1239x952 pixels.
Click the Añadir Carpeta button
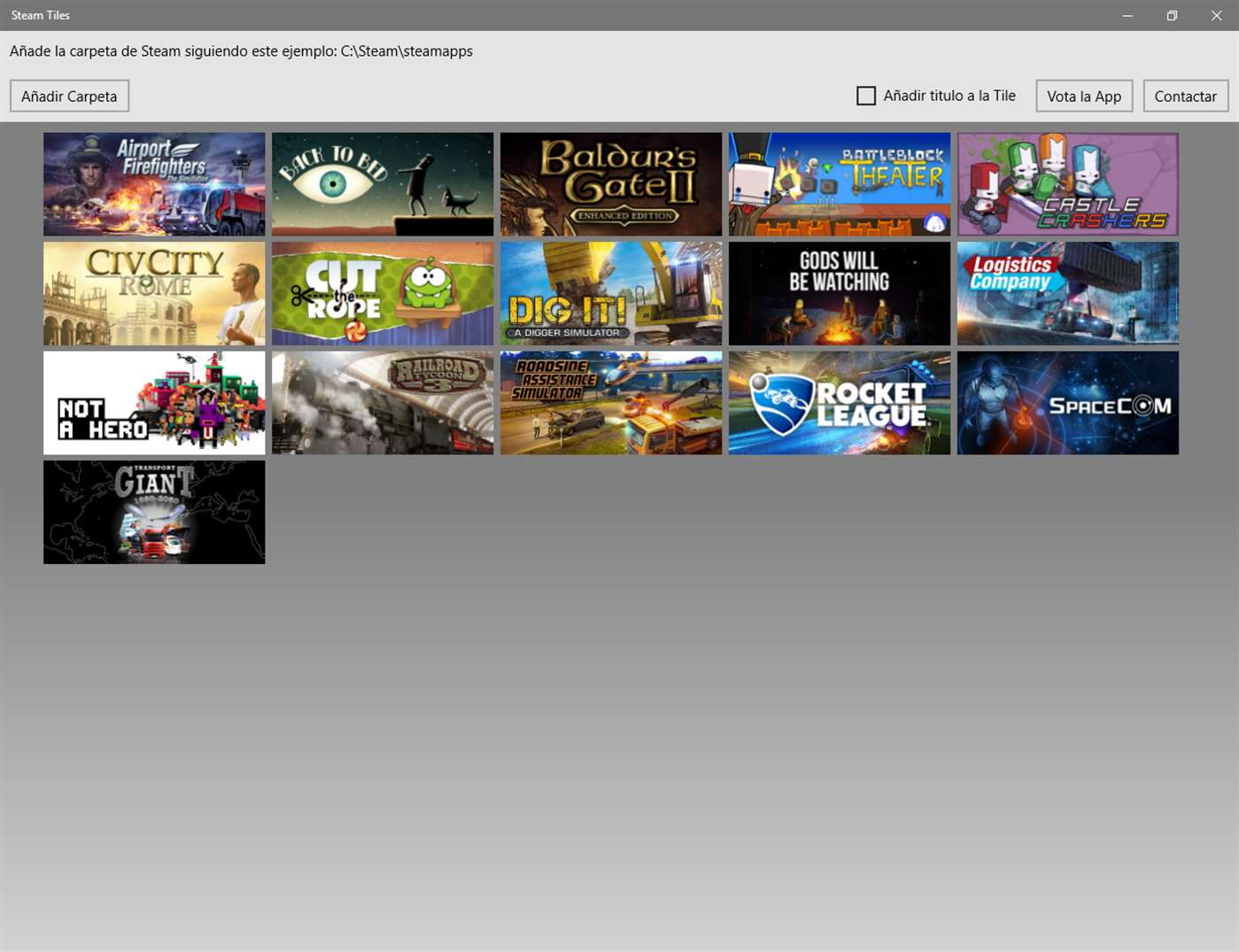(x=69, y=96)
